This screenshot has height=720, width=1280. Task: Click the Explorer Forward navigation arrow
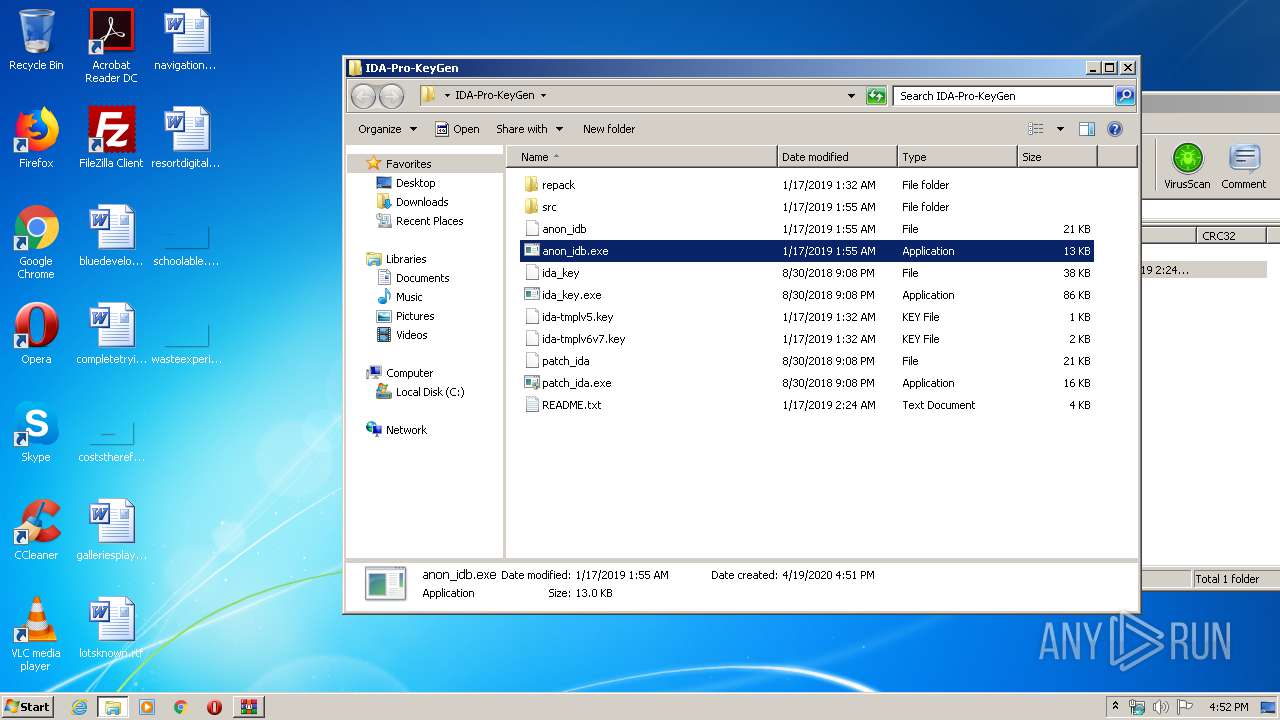(392, 96)
